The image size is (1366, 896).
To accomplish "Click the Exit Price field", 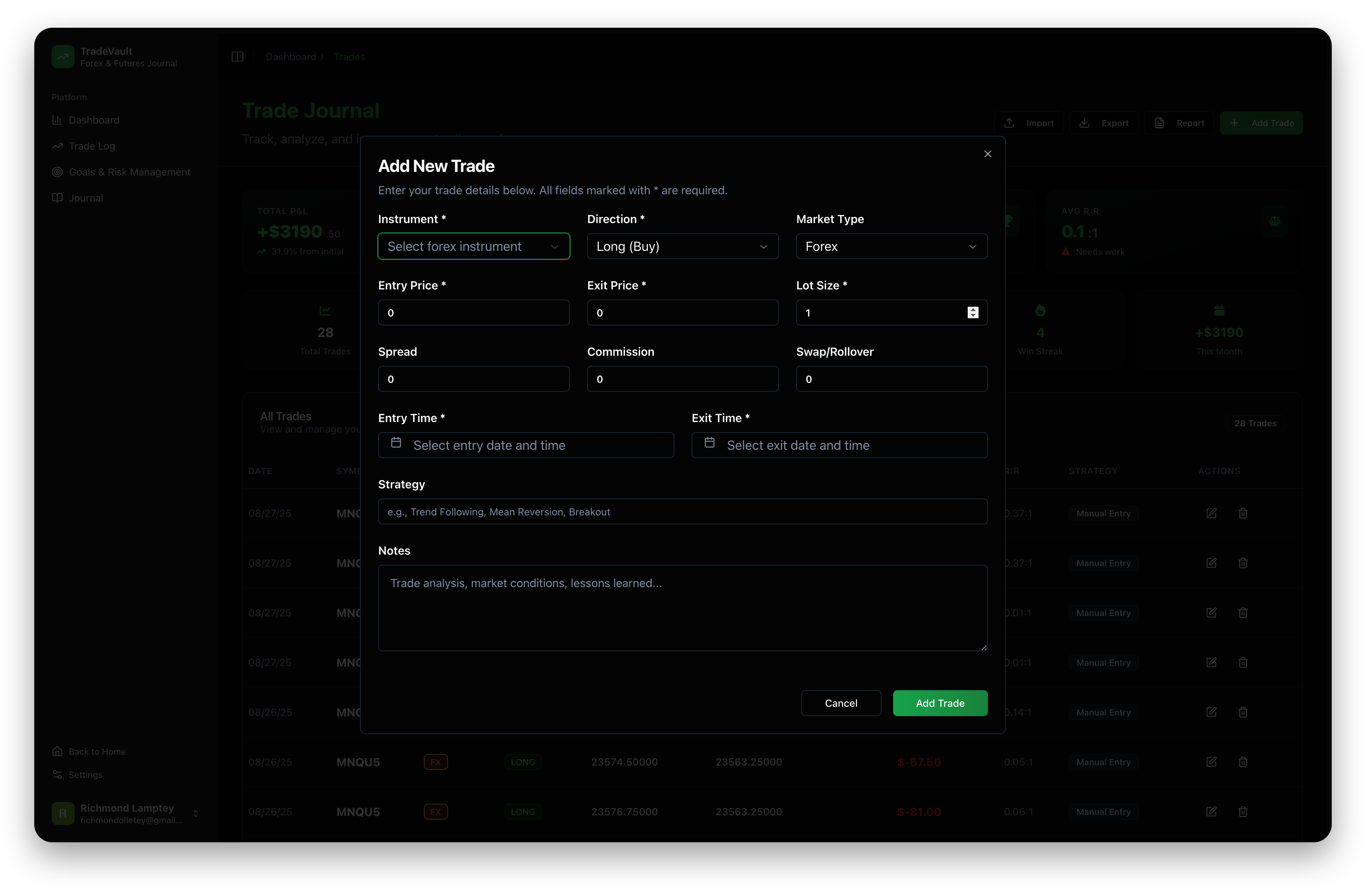I will pos(682,313).
